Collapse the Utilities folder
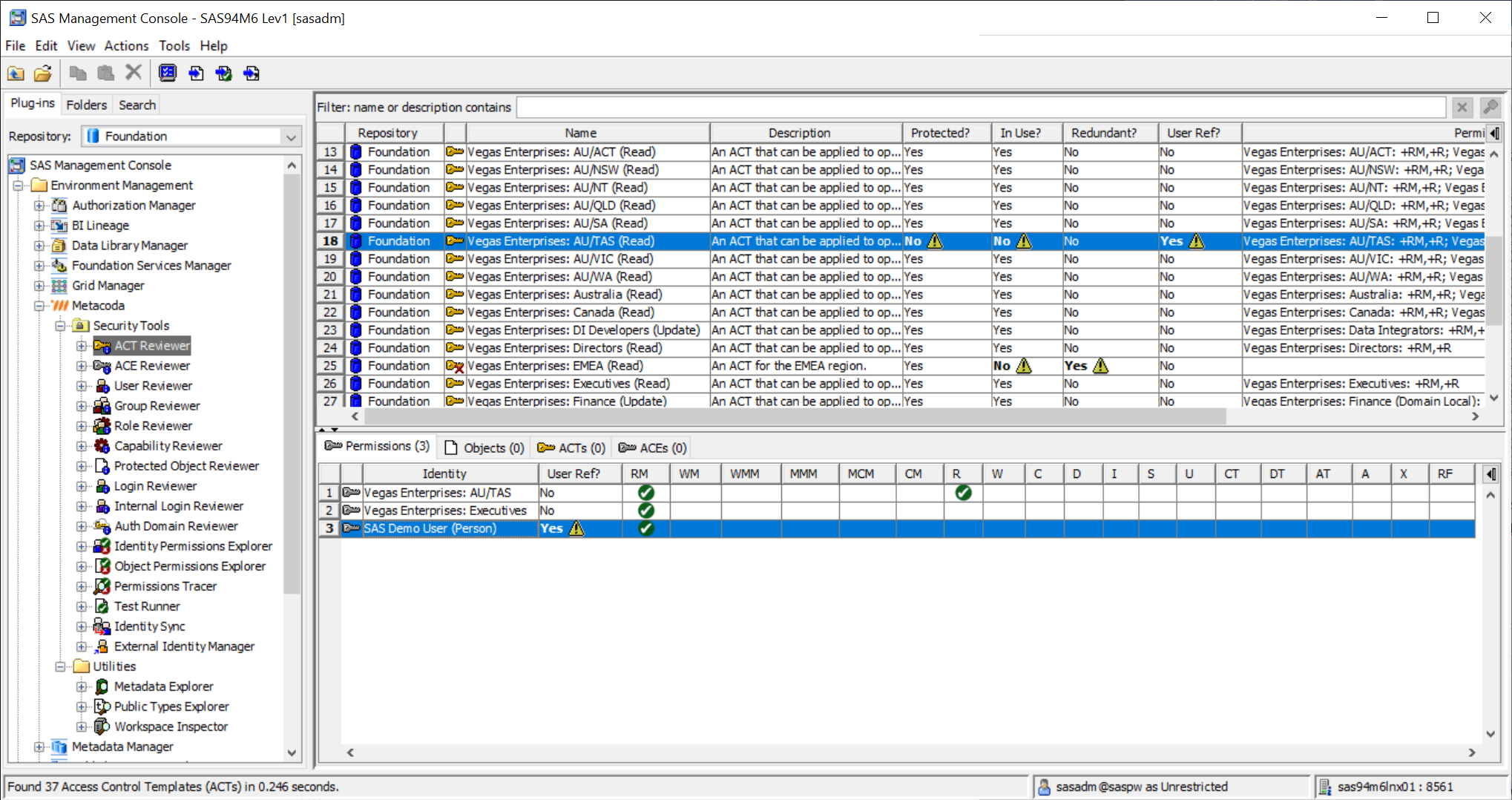This screenshot has width=1512, height=800. click(61, 666)
